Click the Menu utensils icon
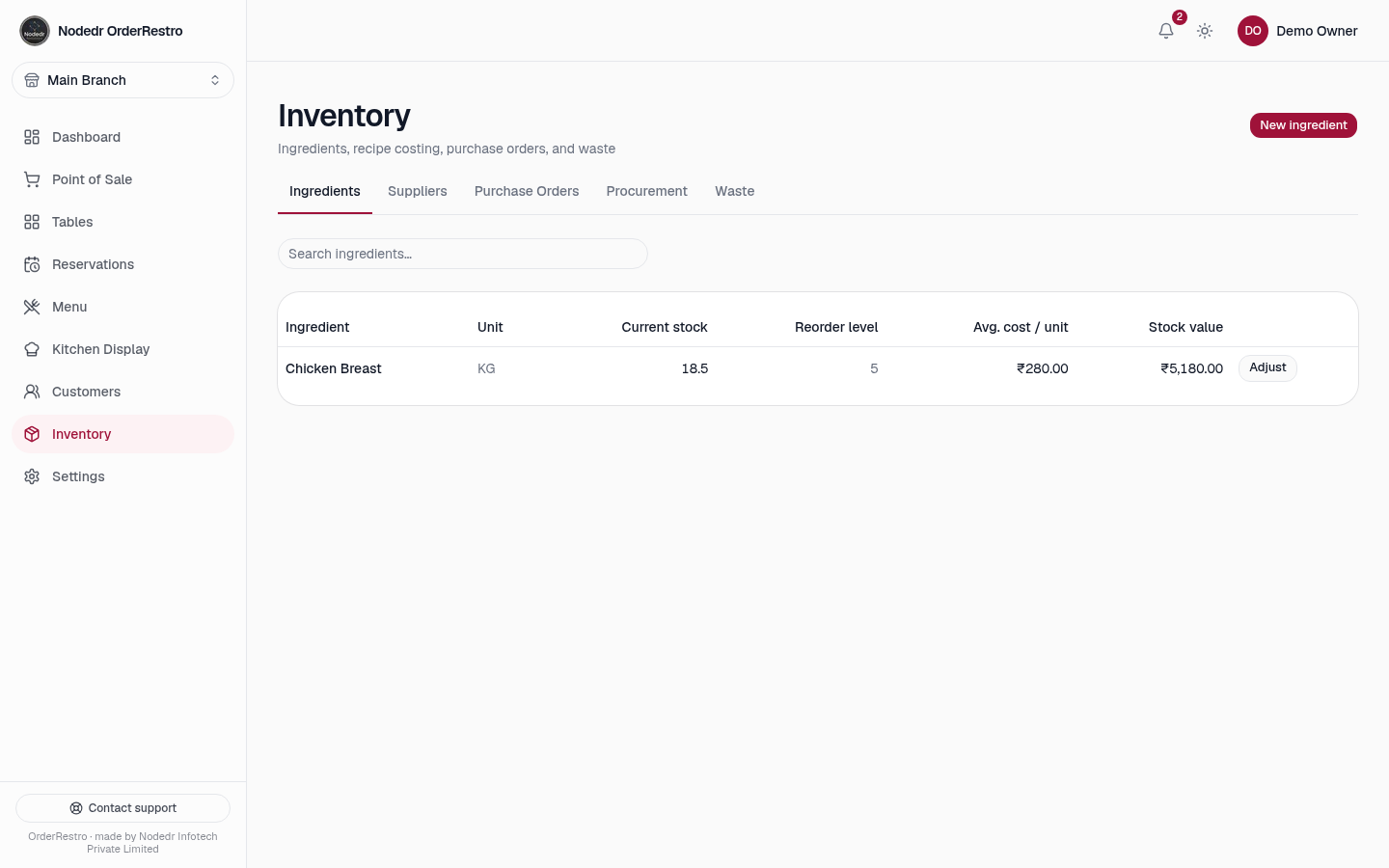The image size is (1389, 868). coord(32,307)
